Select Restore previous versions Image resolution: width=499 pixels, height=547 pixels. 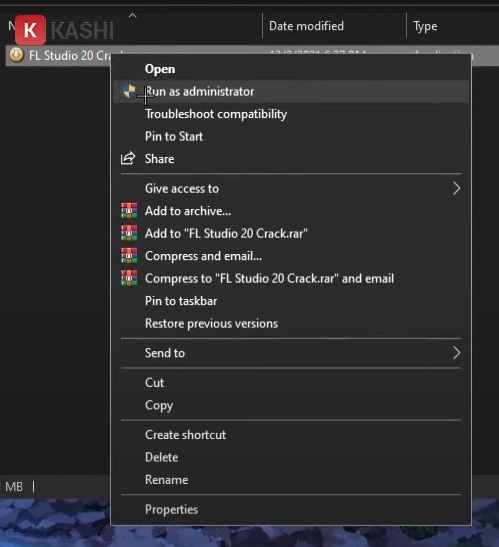tap(291, 323)
